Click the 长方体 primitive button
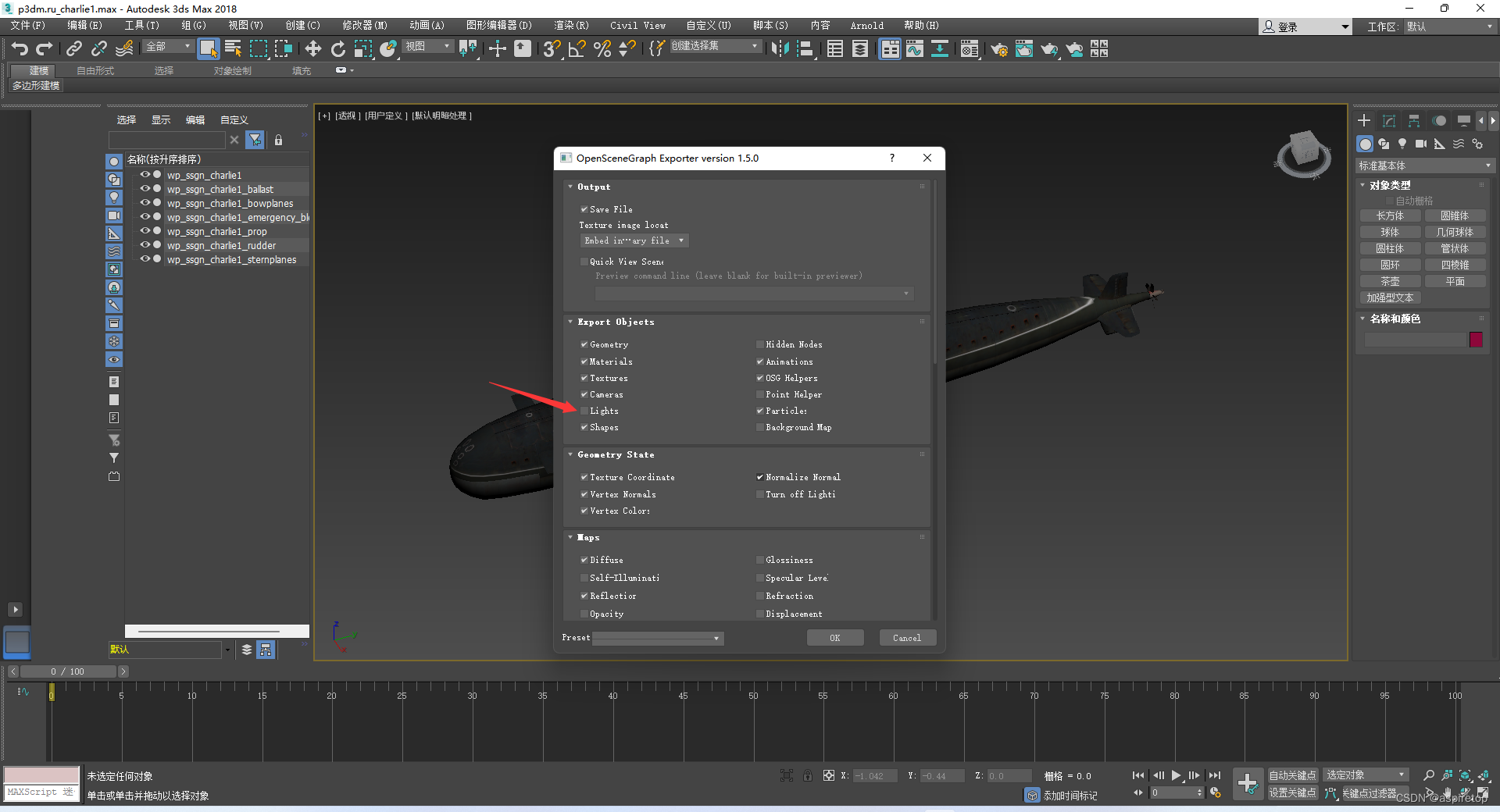 tap(1390, 215)
